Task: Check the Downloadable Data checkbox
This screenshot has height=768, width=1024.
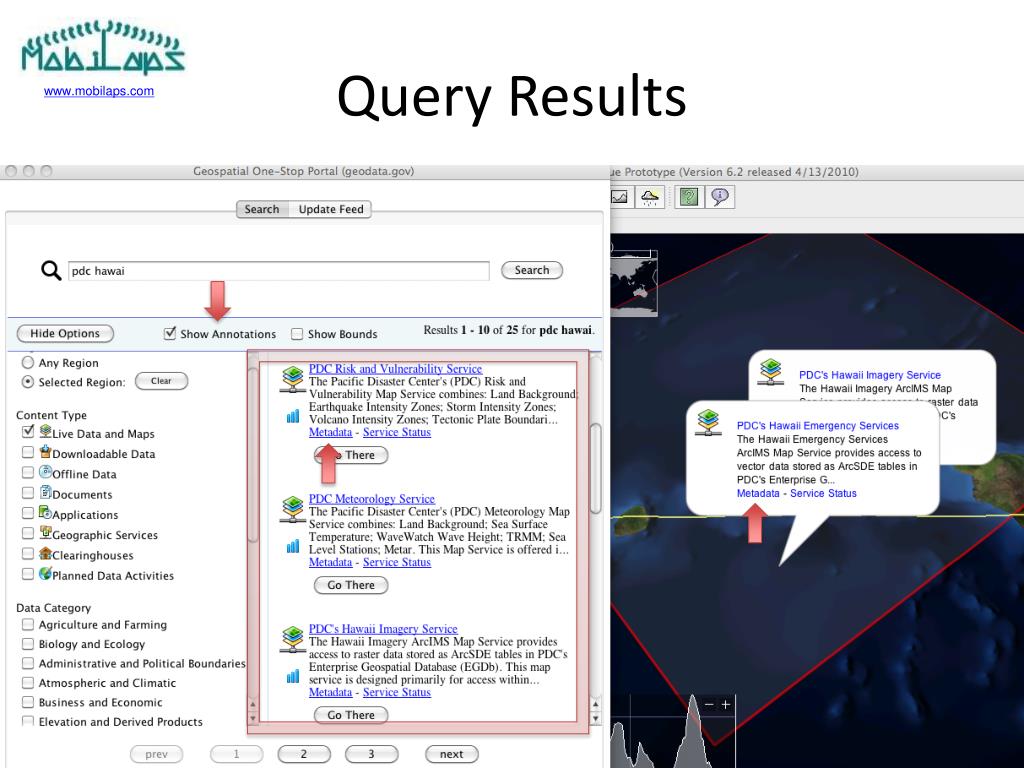Action: [27, 452]
